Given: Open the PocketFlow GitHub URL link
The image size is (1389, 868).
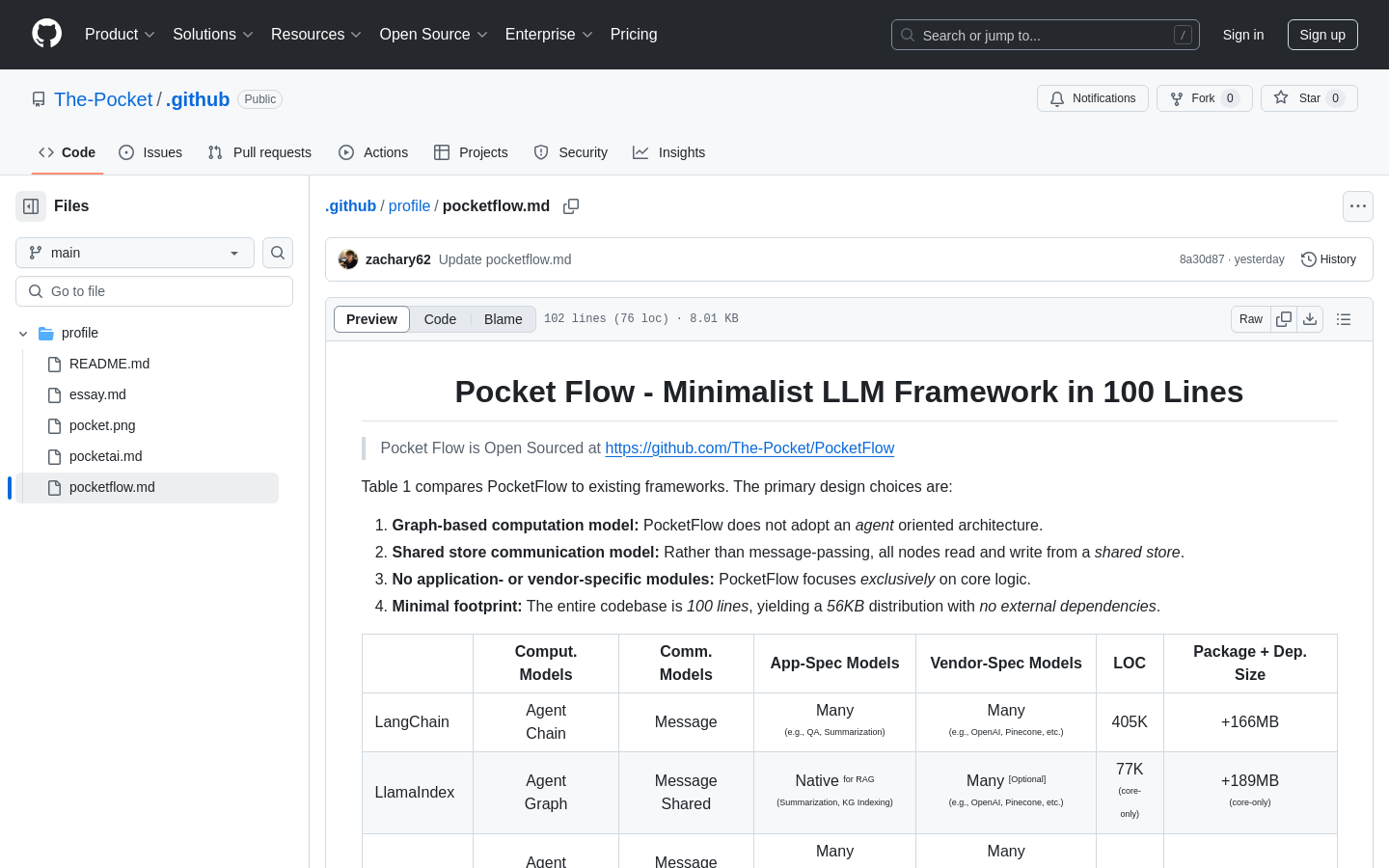Looking at the screenshot, I should point(749,448).
